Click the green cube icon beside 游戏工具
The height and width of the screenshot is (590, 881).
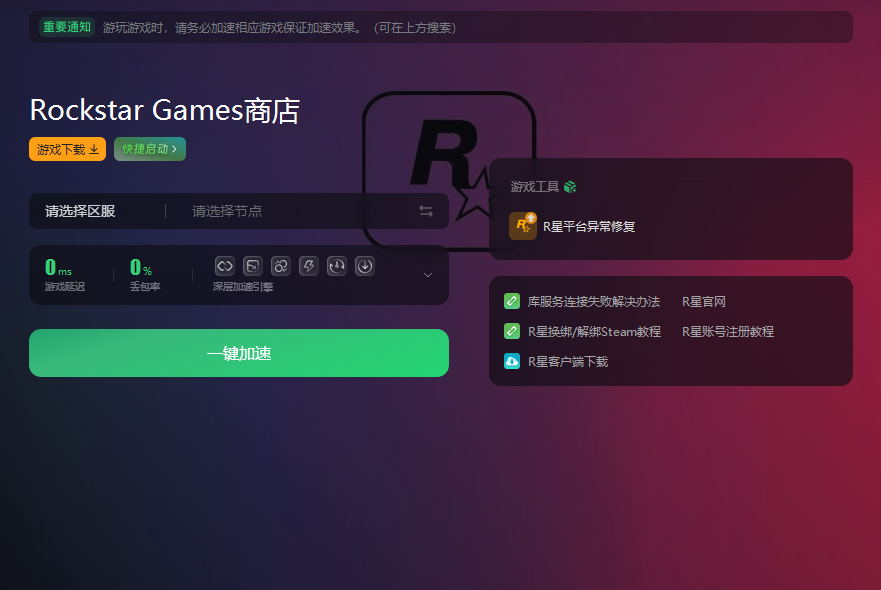[570, 187]
